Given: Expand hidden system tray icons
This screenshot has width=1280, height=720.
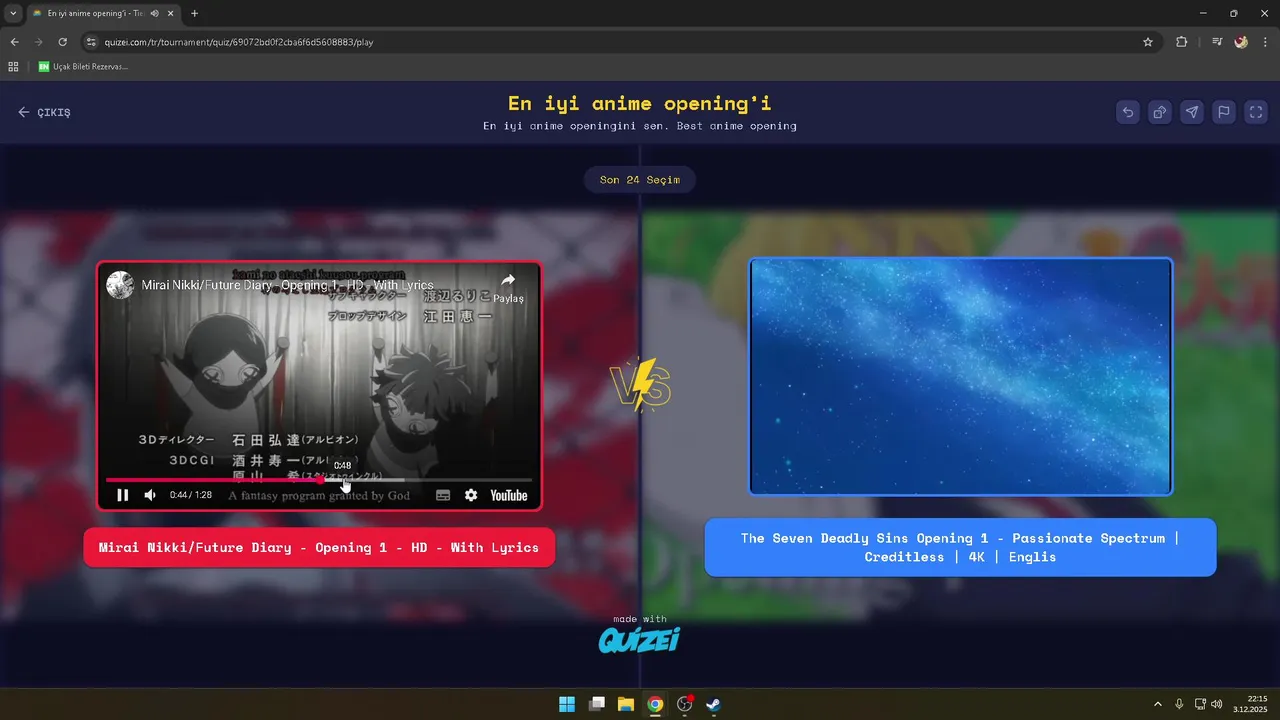Looking at the screenshot, I should click(x=1158, y=704).
